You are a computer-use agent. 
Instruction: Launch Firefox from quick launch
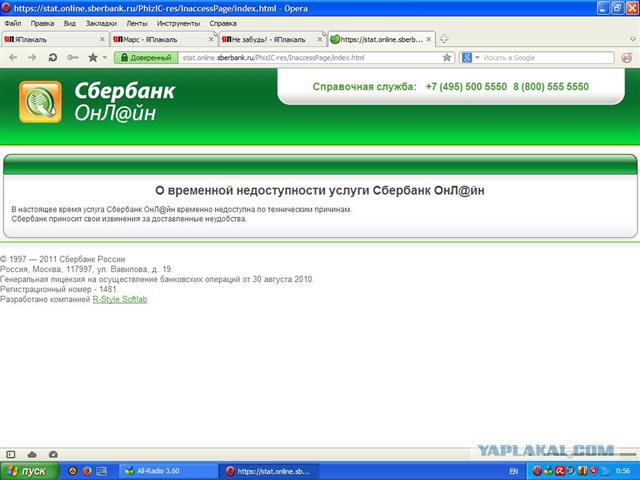coord(87,471)
